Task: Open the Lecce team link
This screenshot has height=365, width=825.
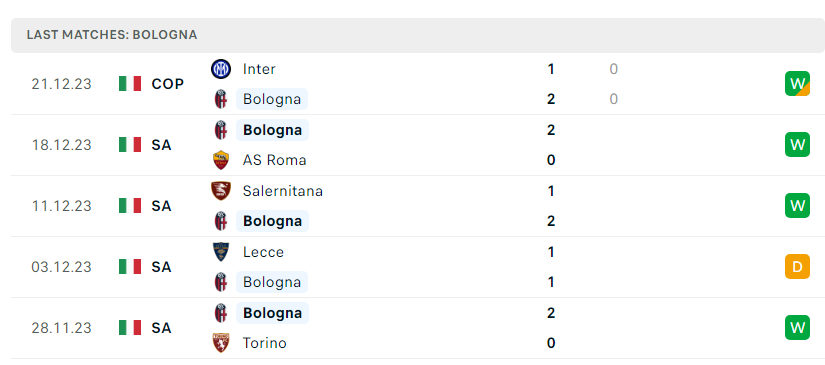Action: 263,252
